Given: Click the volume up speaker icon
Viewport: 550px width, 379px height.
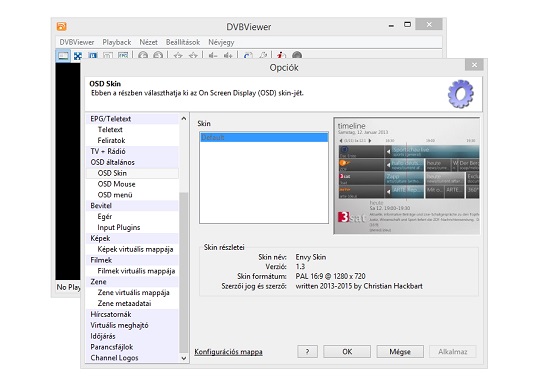Looking at the screenshot, I should pos(228,55).
